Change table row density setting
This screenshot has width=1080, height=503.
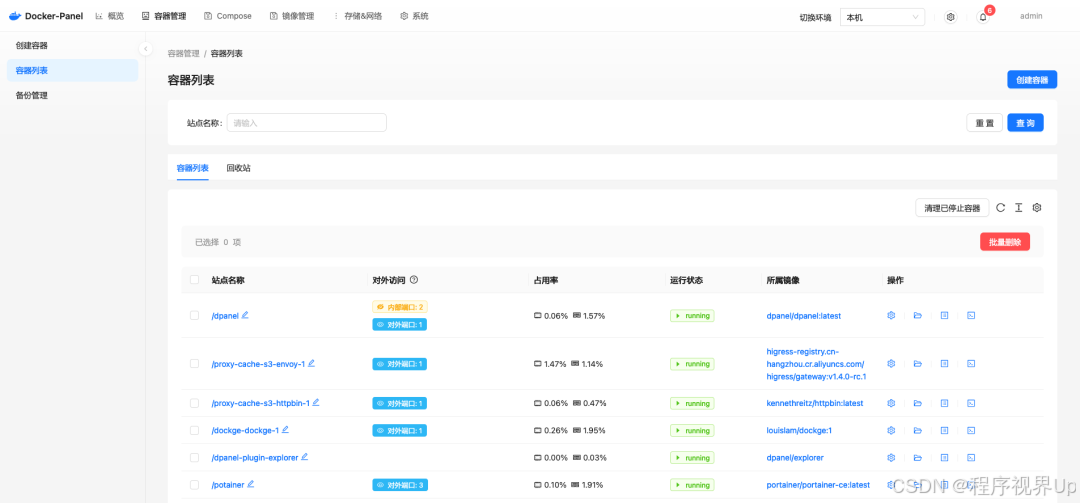[x=1019, y=207]
